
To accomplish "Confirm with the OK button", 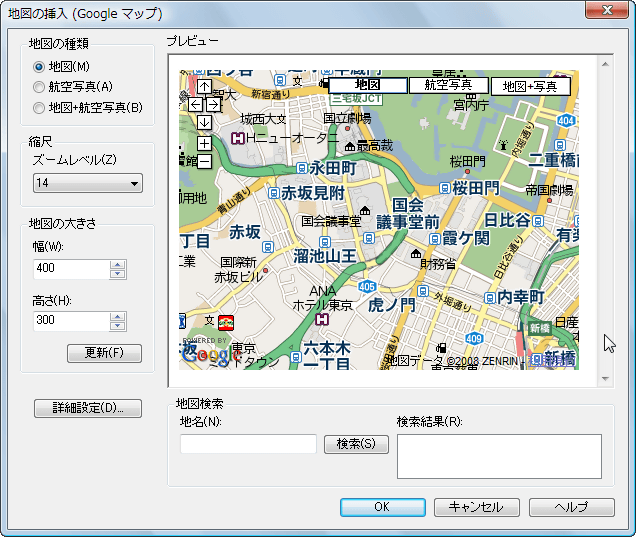I will click(382, 507).
